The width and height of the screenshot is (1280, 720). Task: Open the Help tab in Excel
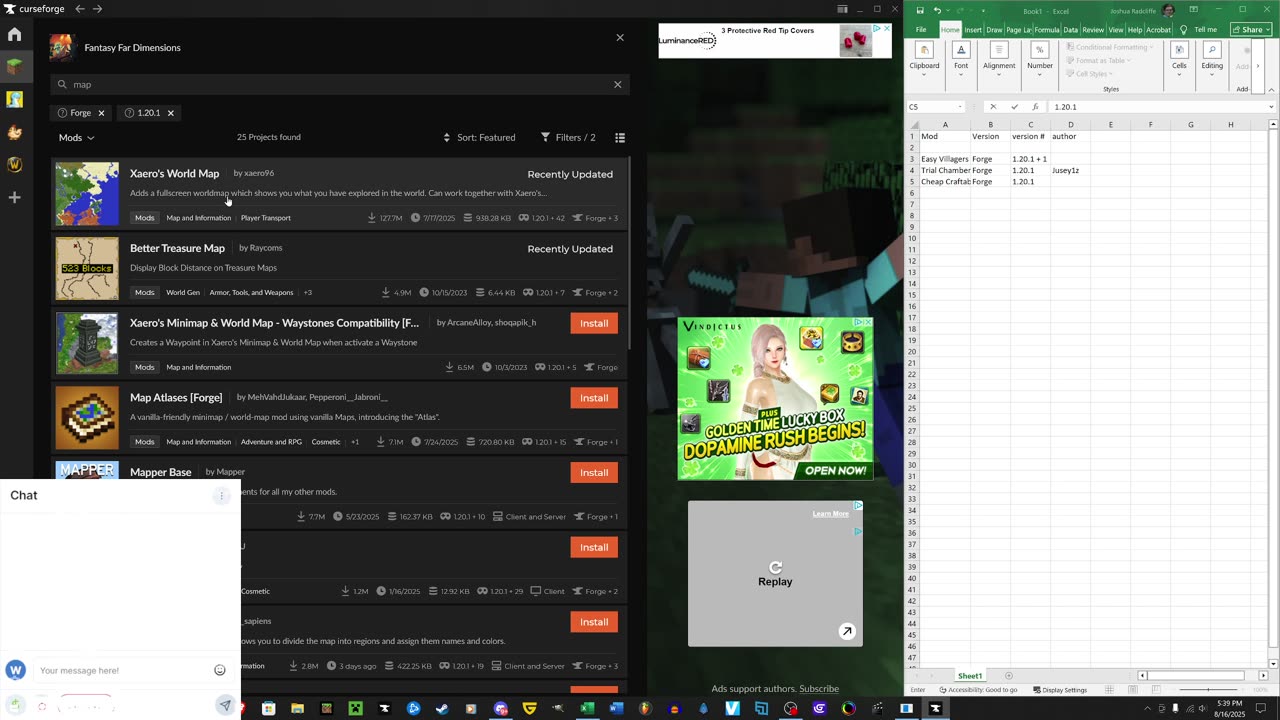(x=1135, y=30)
